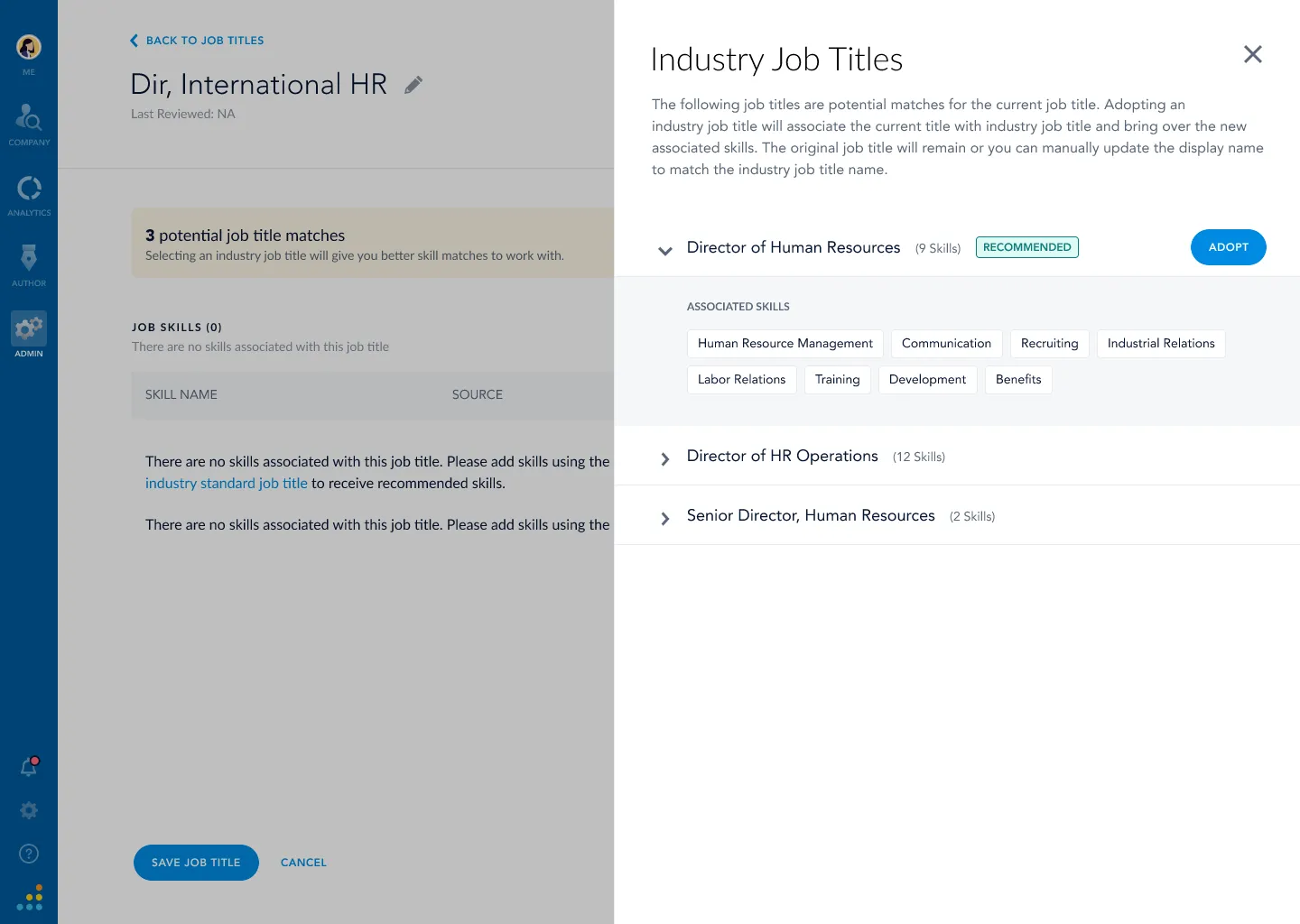The image size is (1300, 924).
Task: Open notifications bell
Action: point(29,767)
